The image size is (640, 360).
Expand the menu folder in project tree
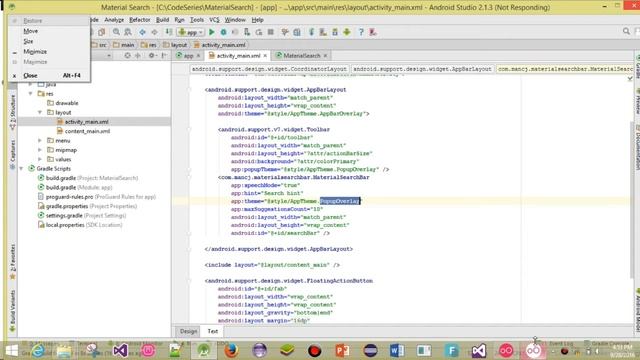point(40,140)
